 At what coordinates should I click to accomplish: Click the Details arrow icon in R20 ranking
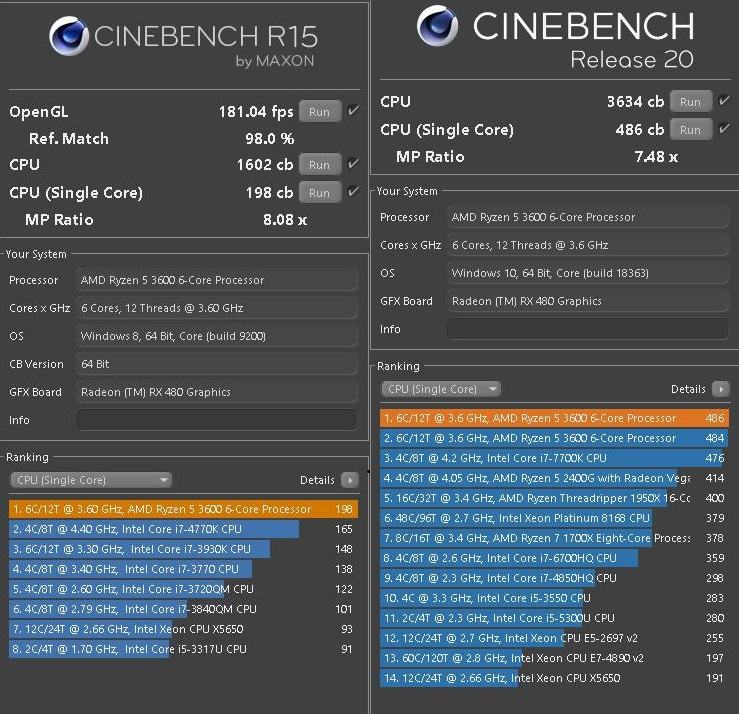click(x=721, y=389)
